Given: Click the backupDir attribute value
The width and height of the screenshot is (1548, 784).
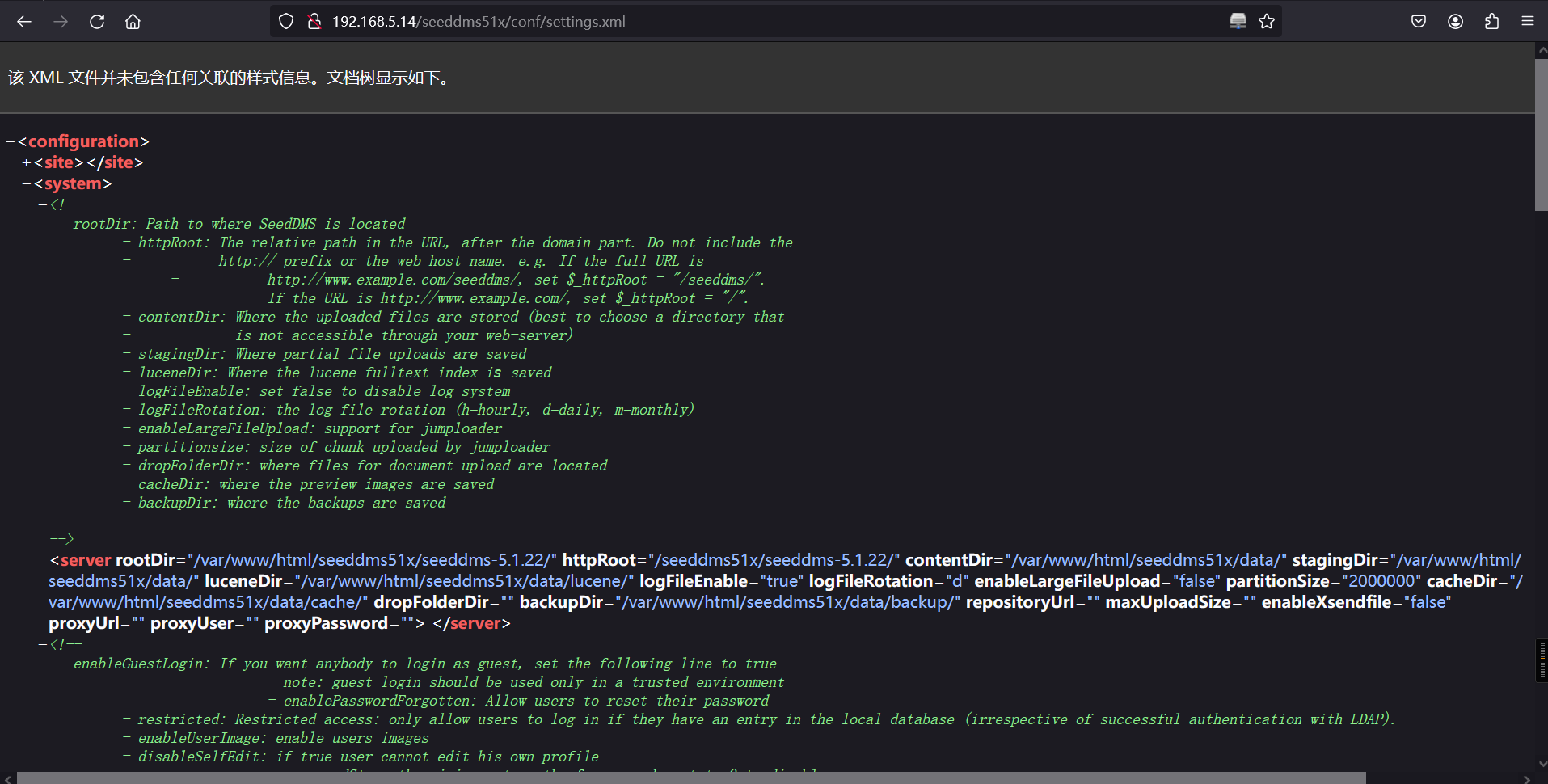Looking at the screenshot, I should (x=788, y=602).
